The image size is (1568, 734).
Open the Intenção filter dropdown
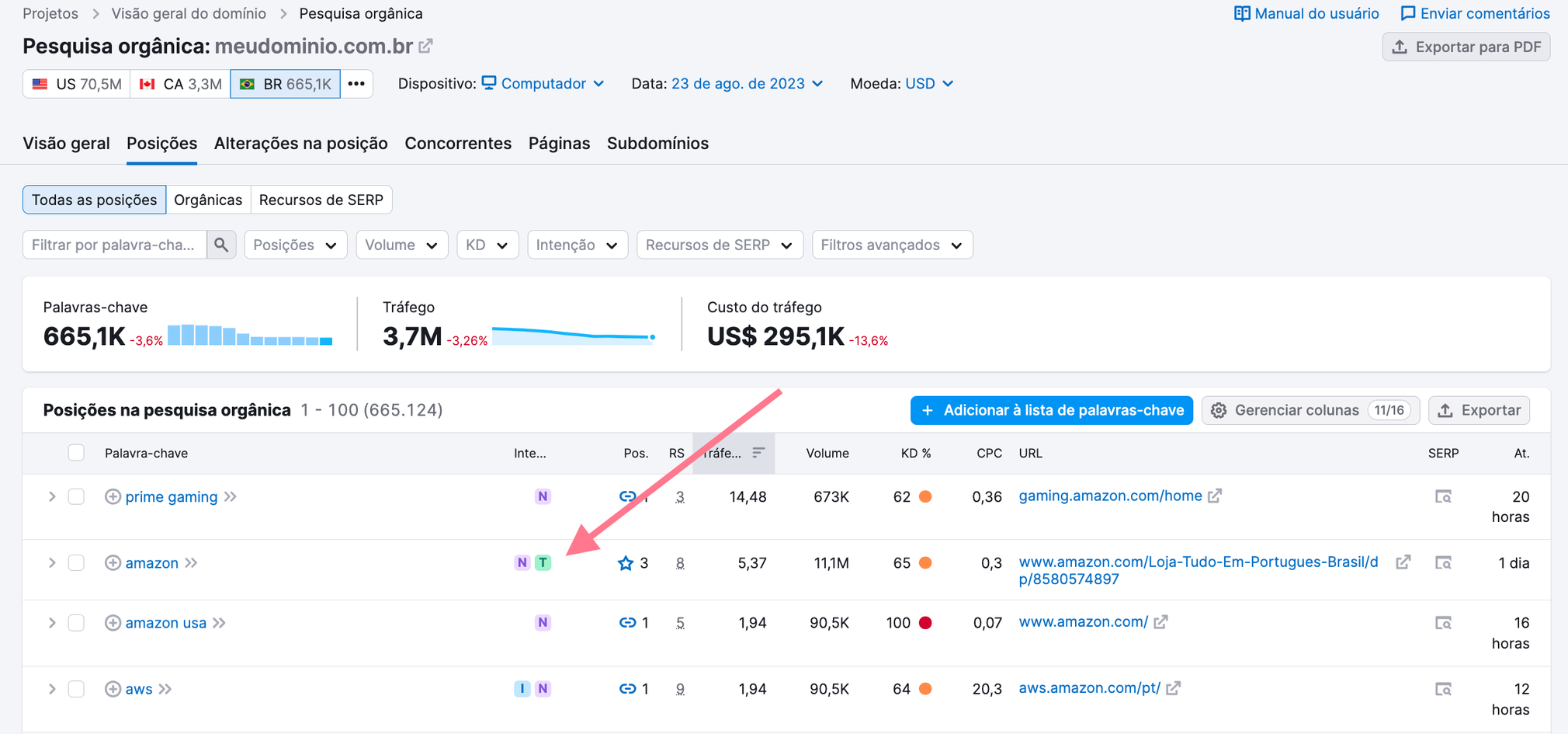click(578, 245)
